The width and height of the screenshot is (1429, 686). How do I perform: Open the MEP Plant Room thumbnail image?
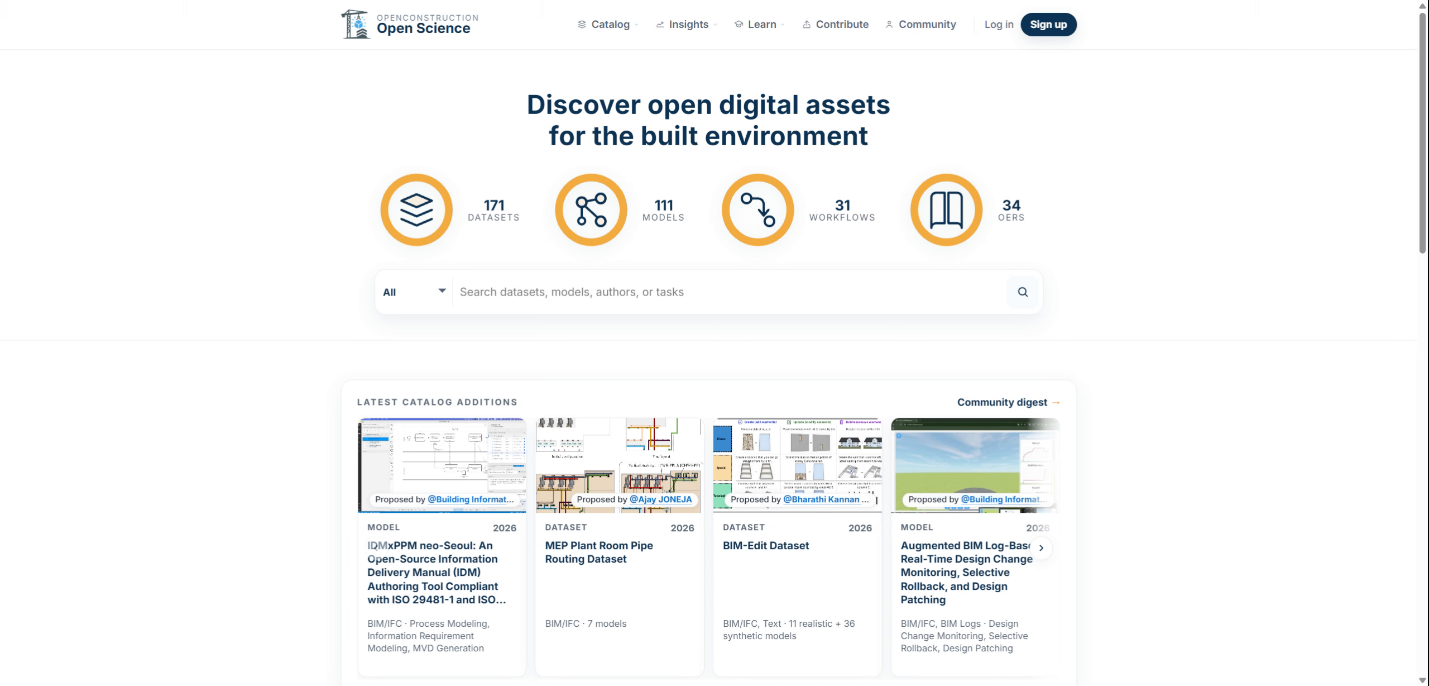[619, 465]
